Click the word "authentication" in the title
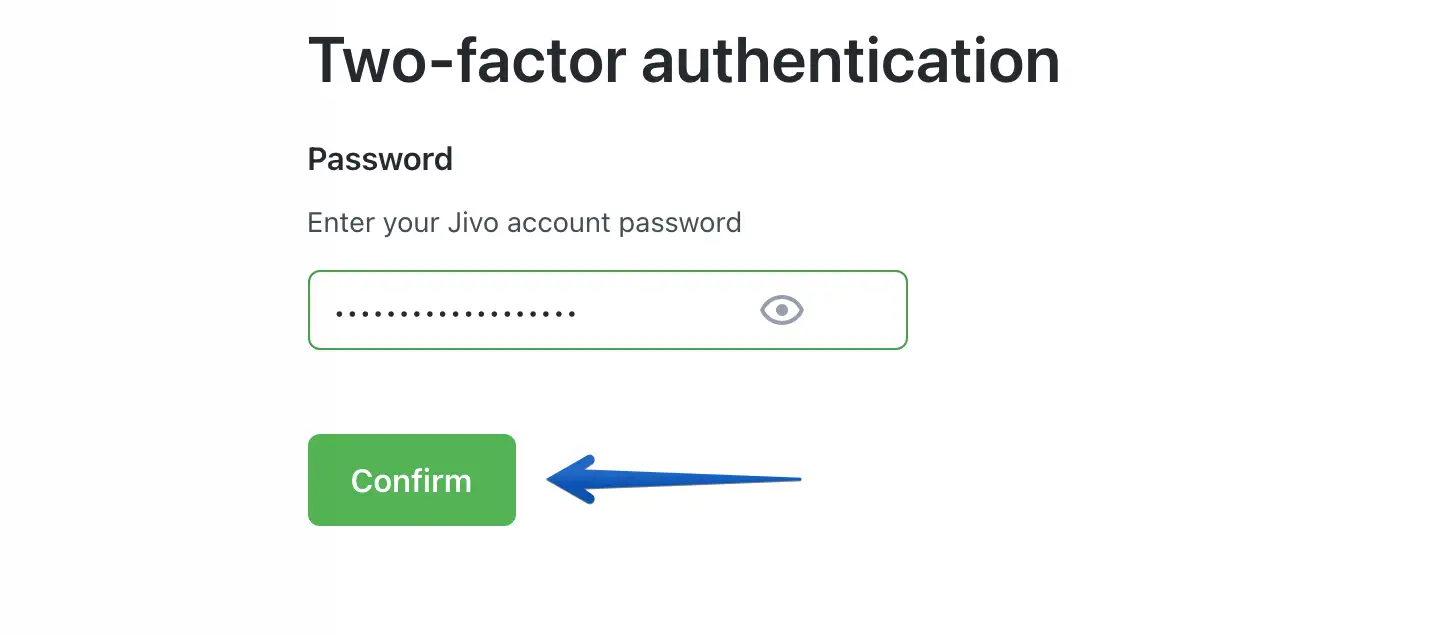This screenshot has height=636, width=1432. tap(850, 60)
